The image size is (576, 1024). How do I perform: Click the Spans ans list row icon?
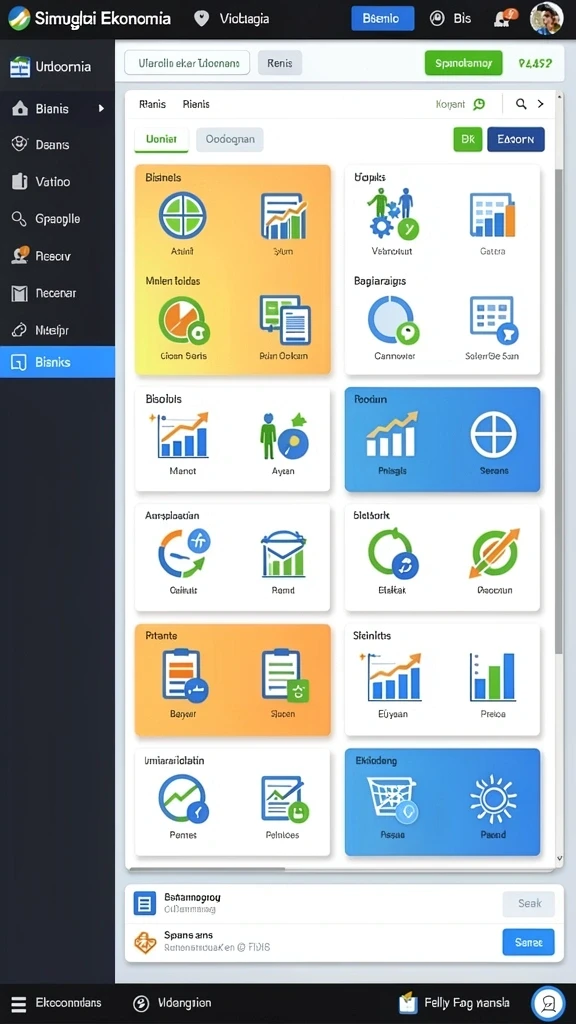pyautogui.click(x=144, y=942)
